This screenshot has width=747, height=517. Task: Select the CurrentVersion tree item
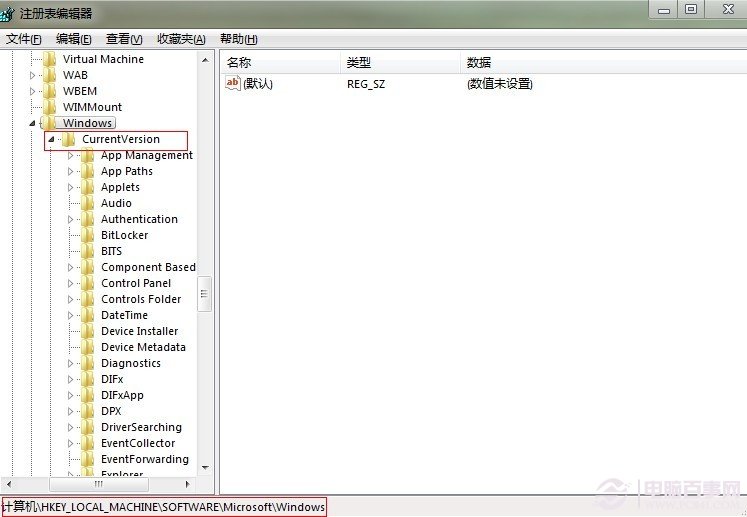[121, 139]
